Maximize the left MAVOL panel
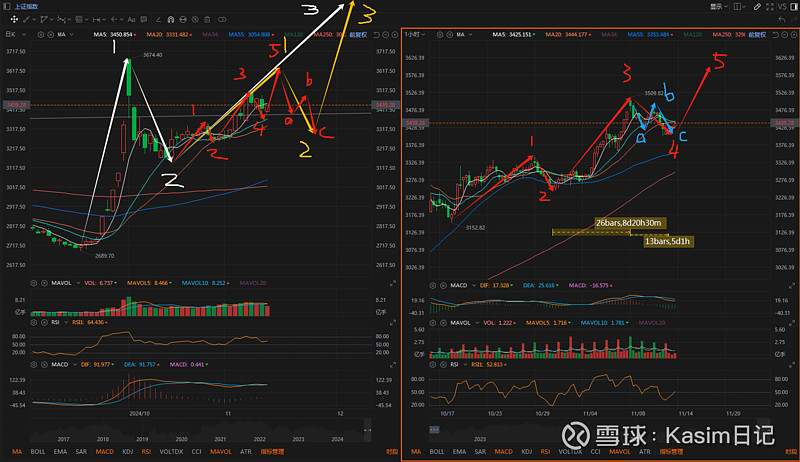The width and height of the screenshot is (800, 462). point(393,283)
